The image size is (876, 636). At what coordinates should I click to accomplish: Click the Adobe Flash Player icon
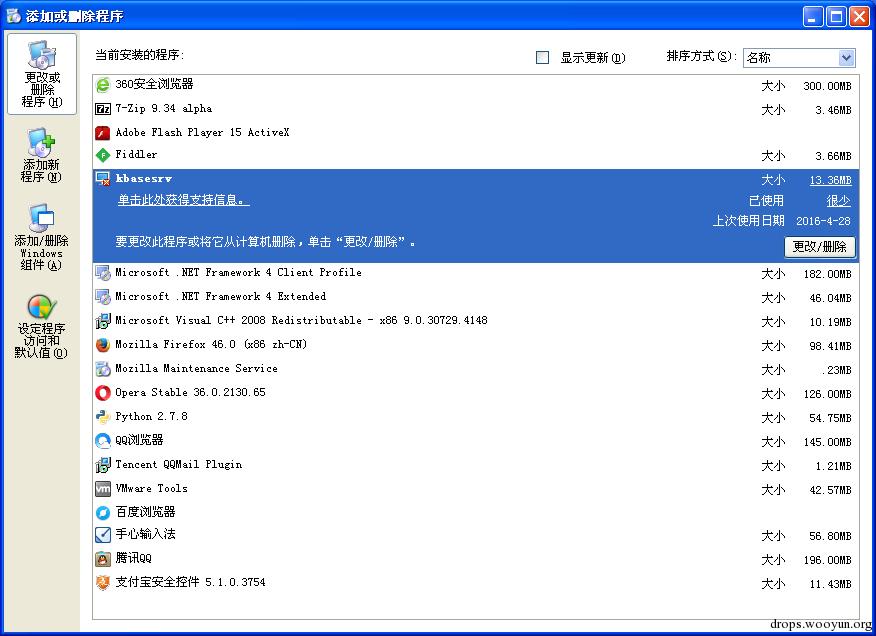[103, 133]
